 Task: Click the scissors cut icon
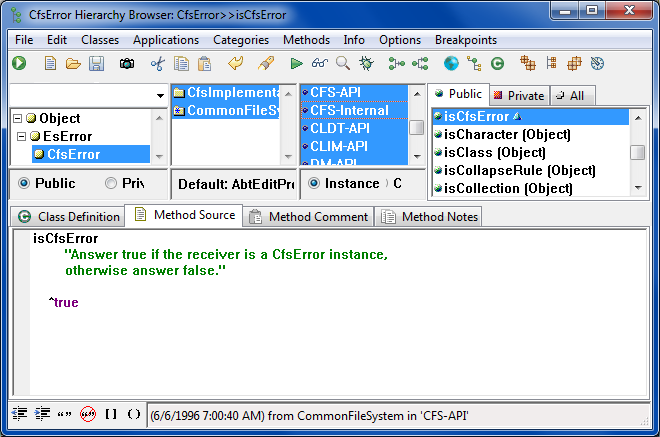(x=157, y=64)
